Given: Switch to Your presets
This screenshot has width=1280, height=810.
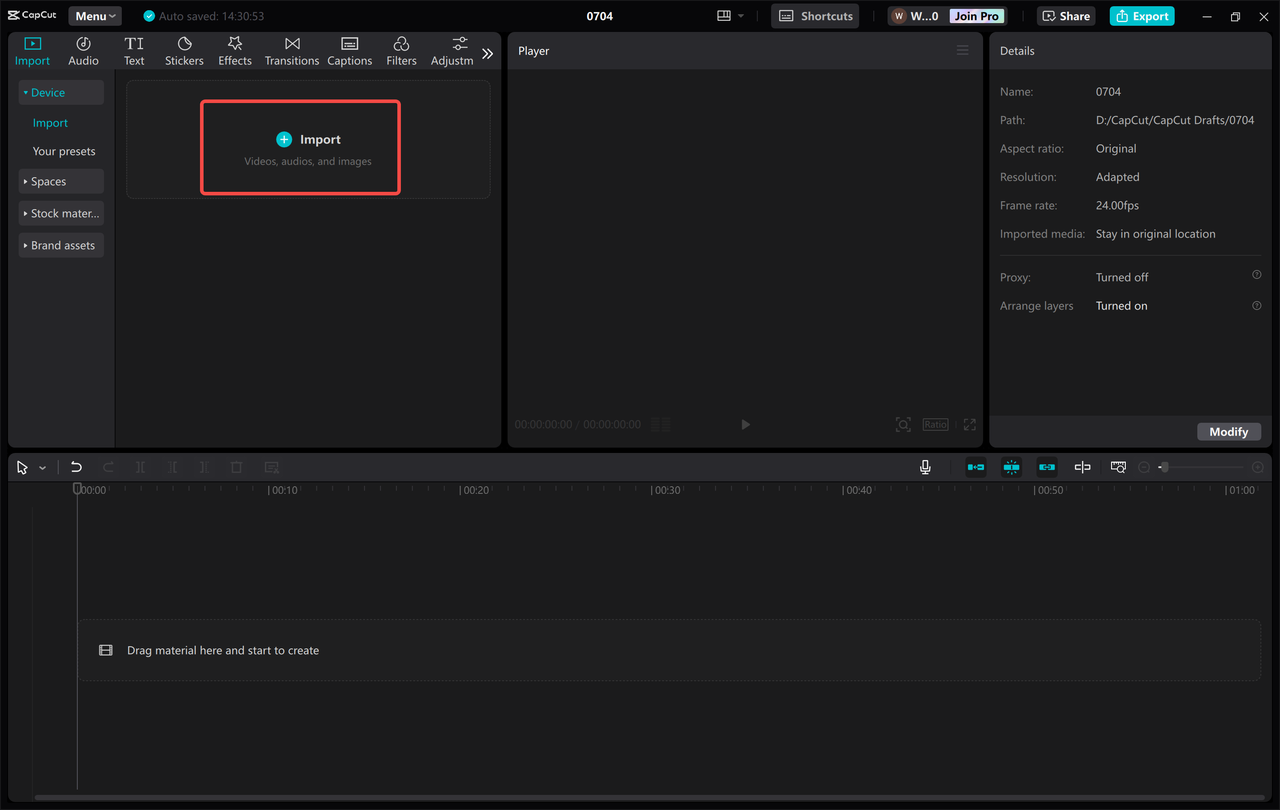Looking at the screenshot, I should tap(63, 150).
